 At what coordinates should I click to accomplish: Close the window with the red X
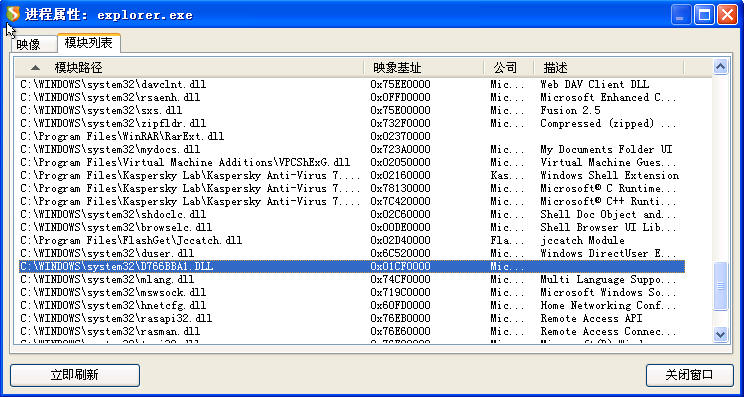tap(727, 15)
